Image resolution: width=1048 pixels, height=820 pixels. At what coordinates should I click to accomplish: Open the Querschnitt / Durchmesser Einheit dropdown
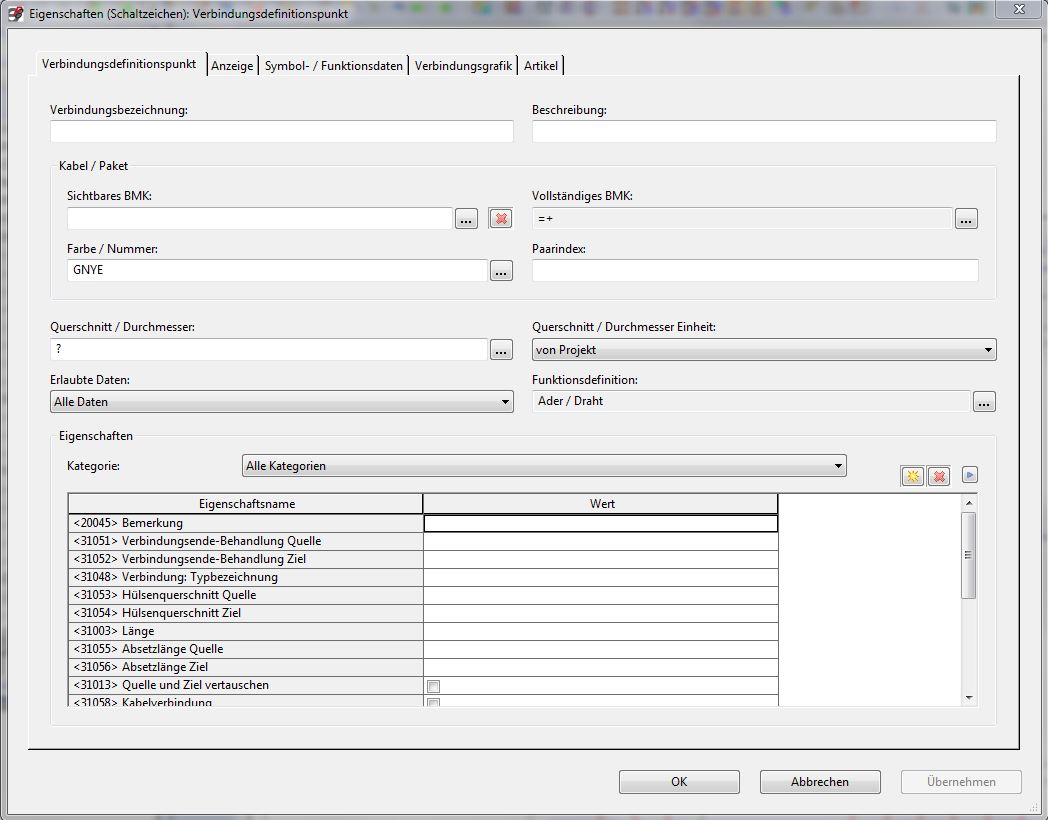764,350
